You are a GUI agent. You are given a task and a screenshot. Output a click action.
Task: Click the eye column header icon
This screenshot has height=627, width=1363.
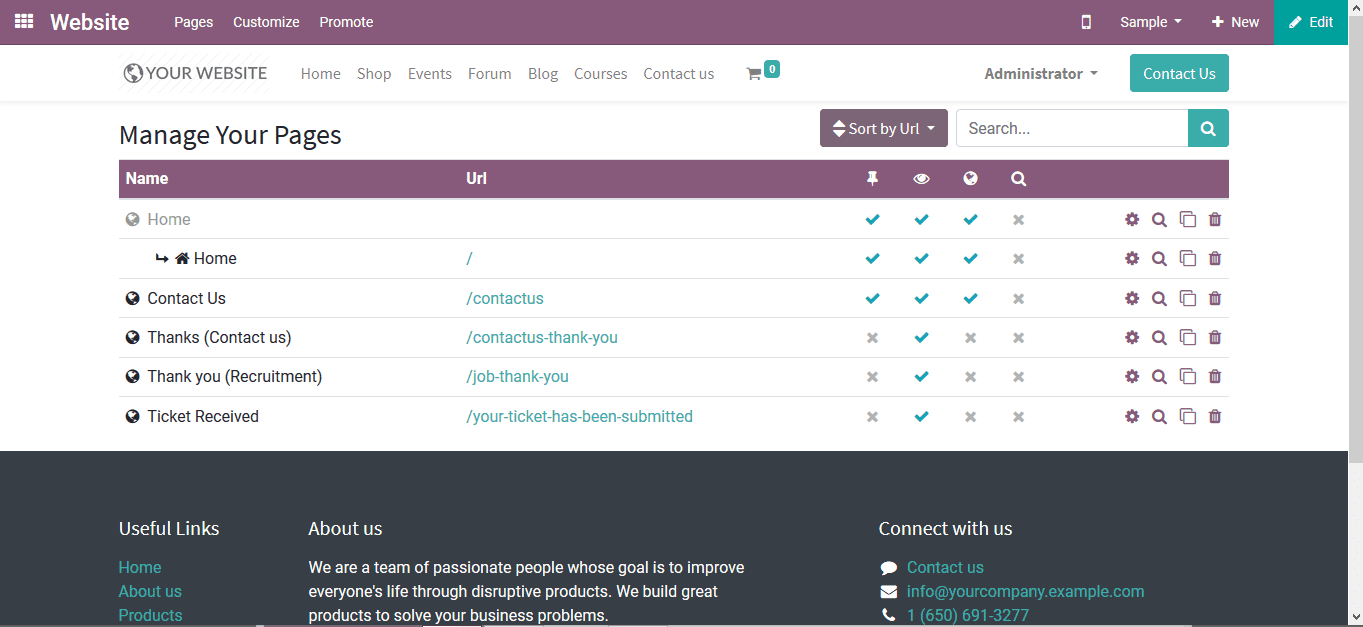pyautogui.click(x=921, y=178)
